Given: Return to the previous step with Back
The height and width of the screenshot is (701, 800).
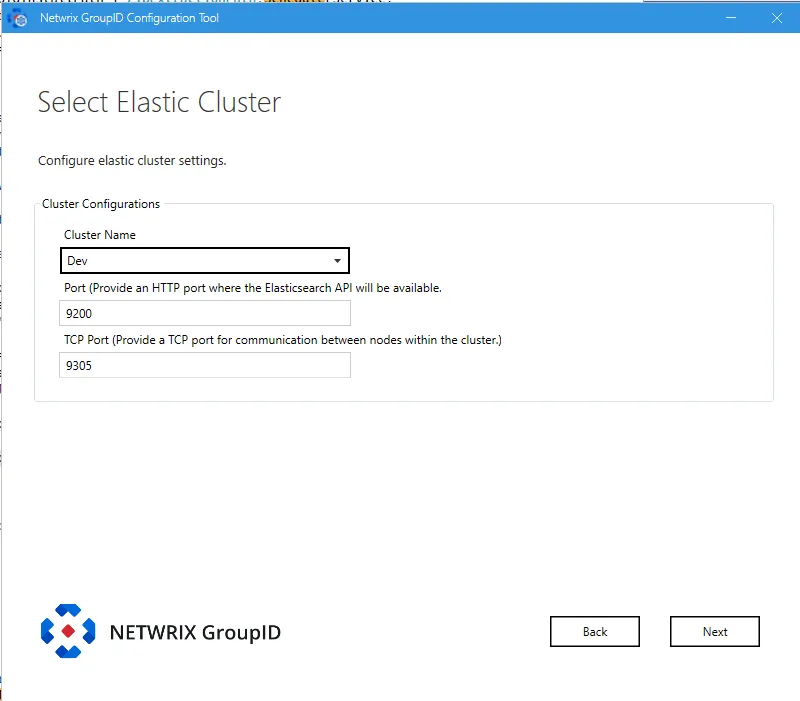Looking at the screenshot, I should click(x=594, y=632).
